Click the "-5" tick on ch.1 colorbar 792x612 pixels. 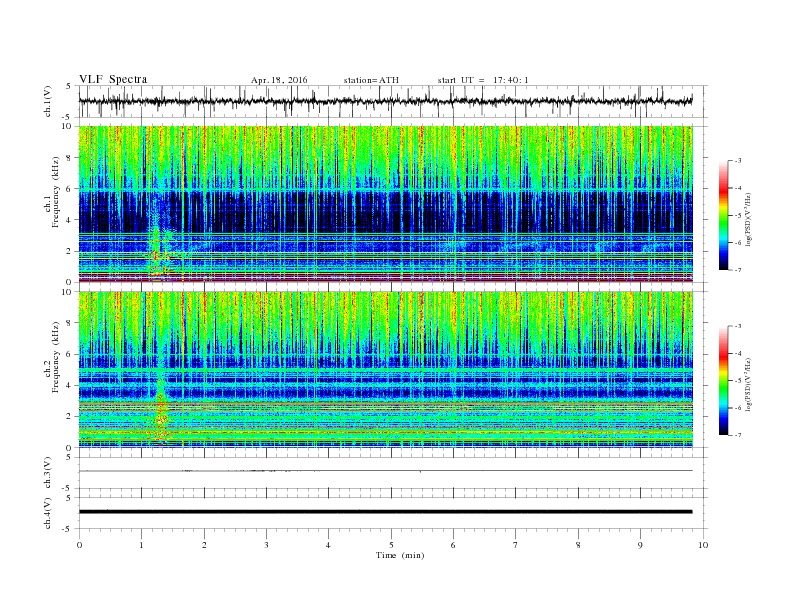pos(738,216)
